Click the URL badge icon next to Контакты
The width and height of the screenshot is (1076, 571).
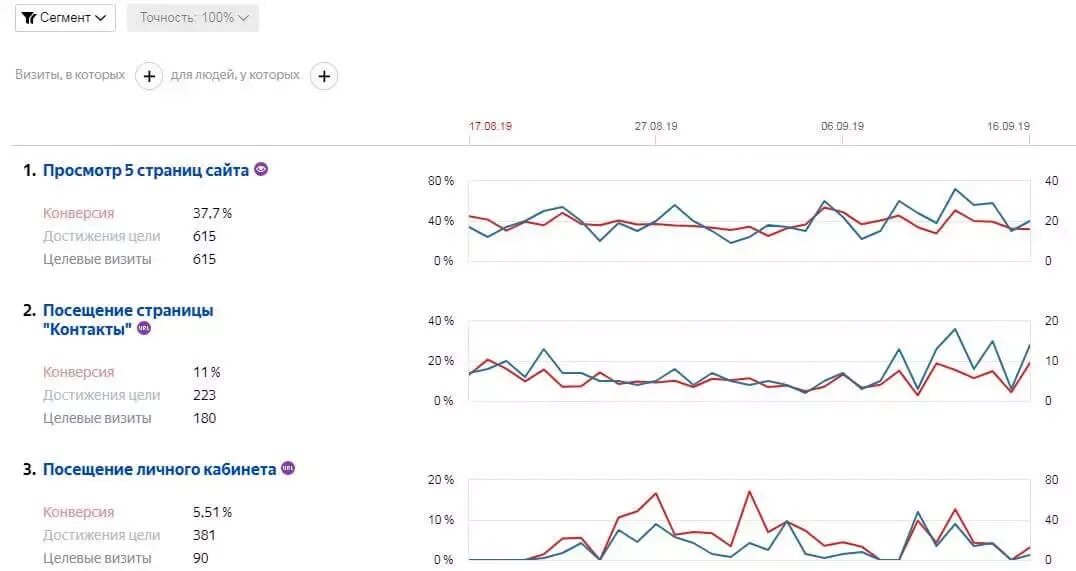coord(144,328)
